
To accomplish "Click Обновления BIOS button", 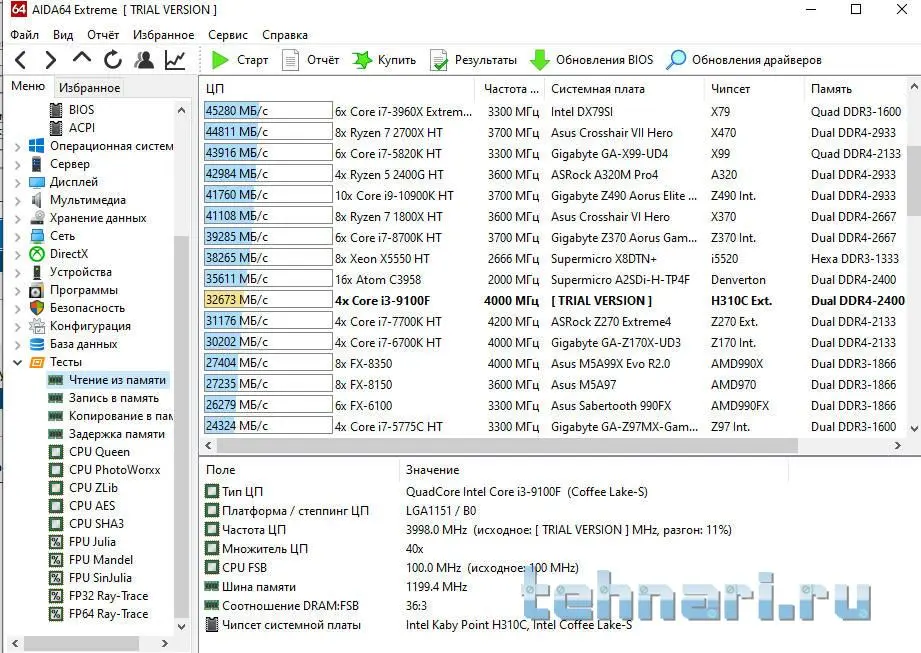I will coord(591,60).
